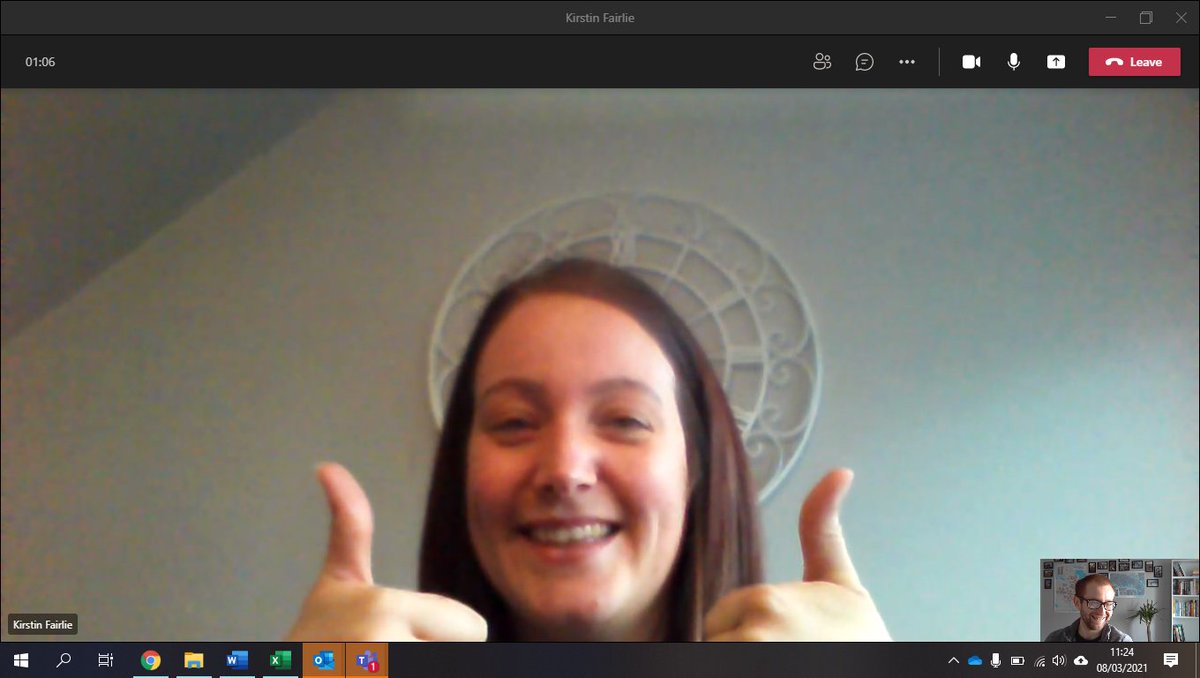Open Microsoft Excel from the taskbar

[x=280, y=660]
